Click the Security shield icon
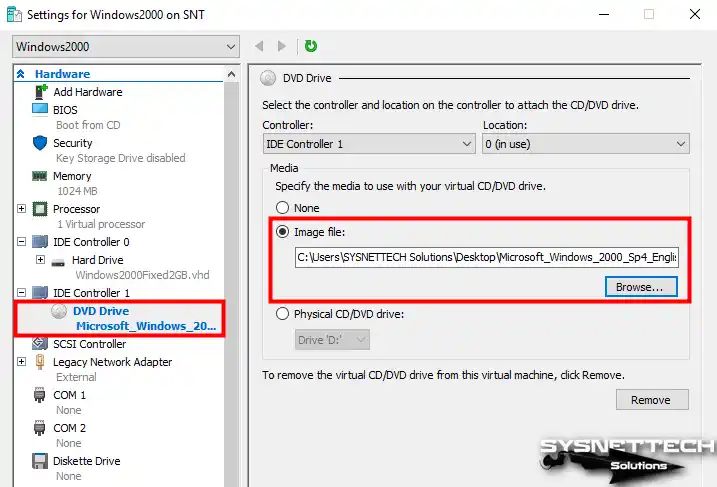The image size is (717, 487). coord(40,143)
